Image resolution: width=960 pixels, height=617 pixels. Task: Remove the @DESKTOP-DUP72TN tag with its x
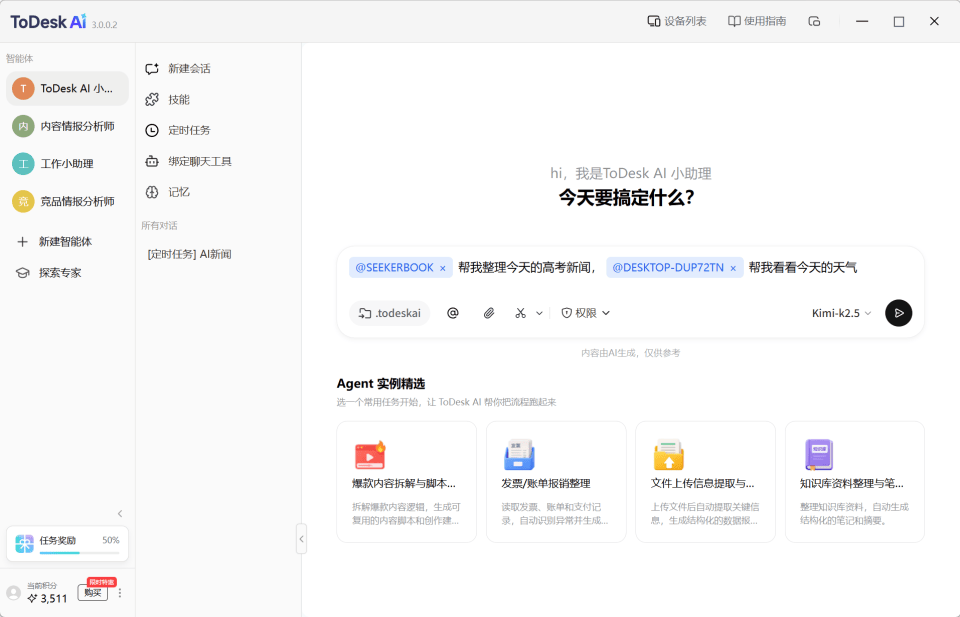tap(733, 268)
